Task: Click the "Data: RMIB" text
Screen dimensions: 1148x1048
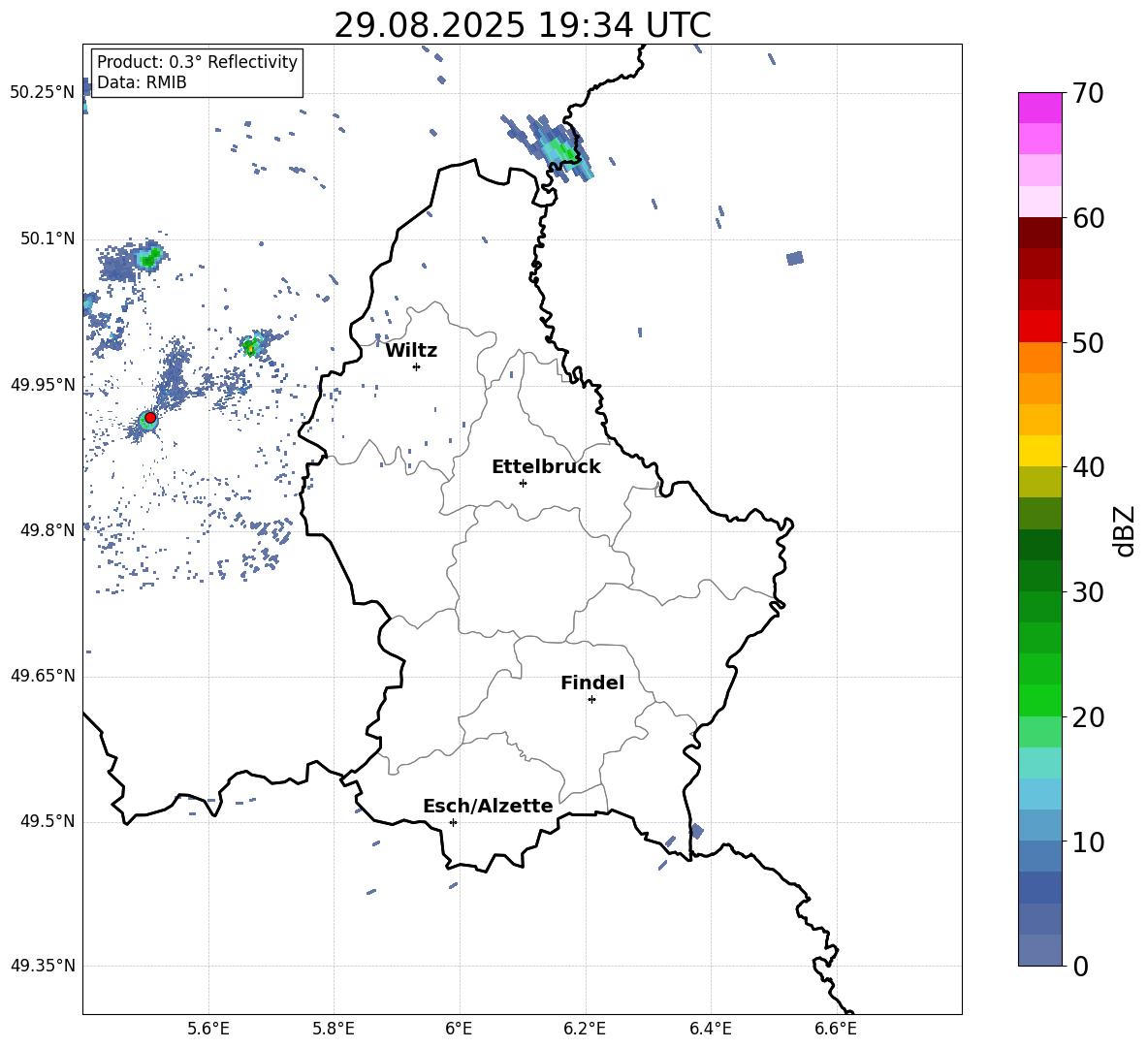Action: tap(142, 82)
